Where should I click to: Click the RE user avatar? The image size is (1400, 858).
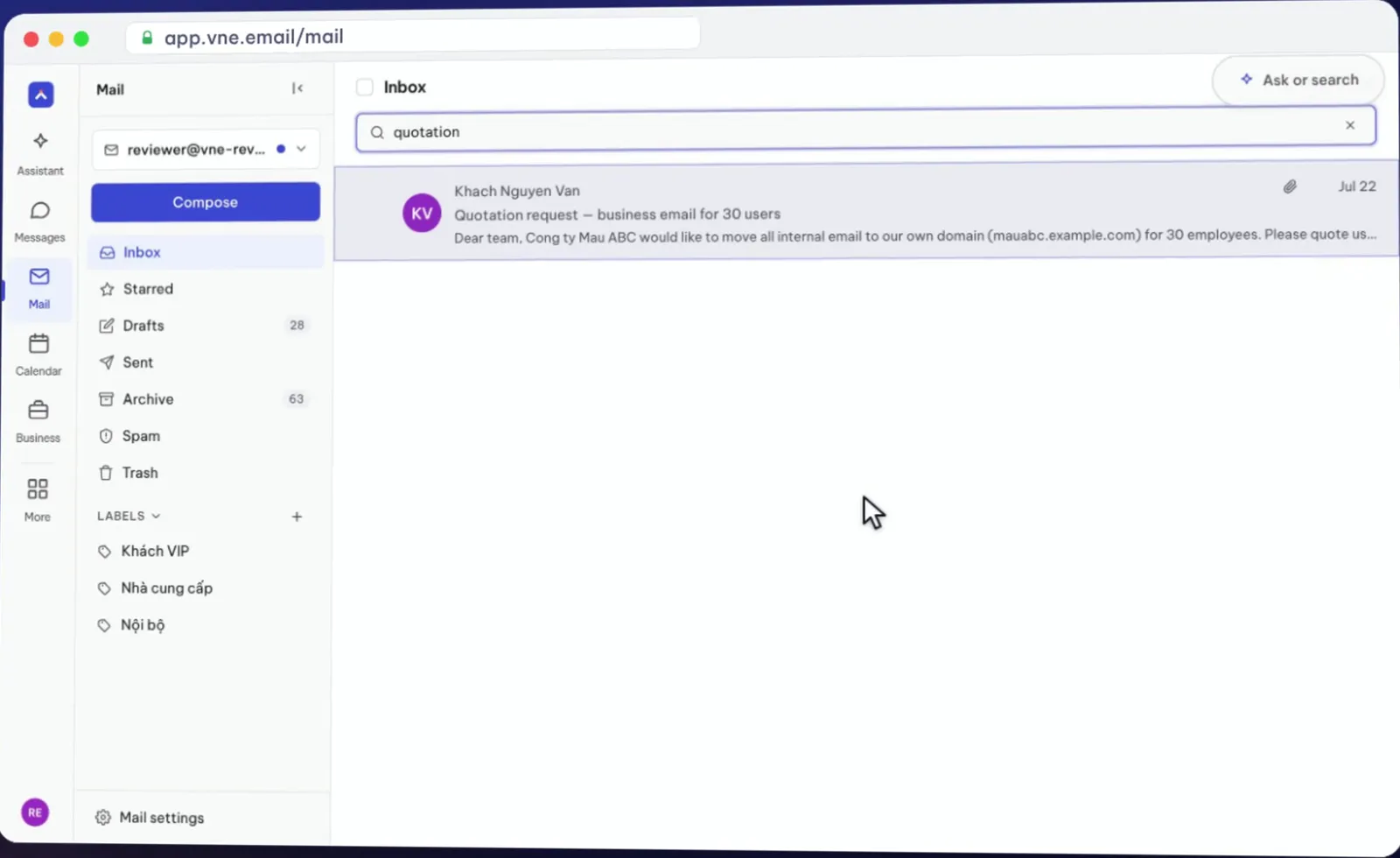[x=35, y=812]
